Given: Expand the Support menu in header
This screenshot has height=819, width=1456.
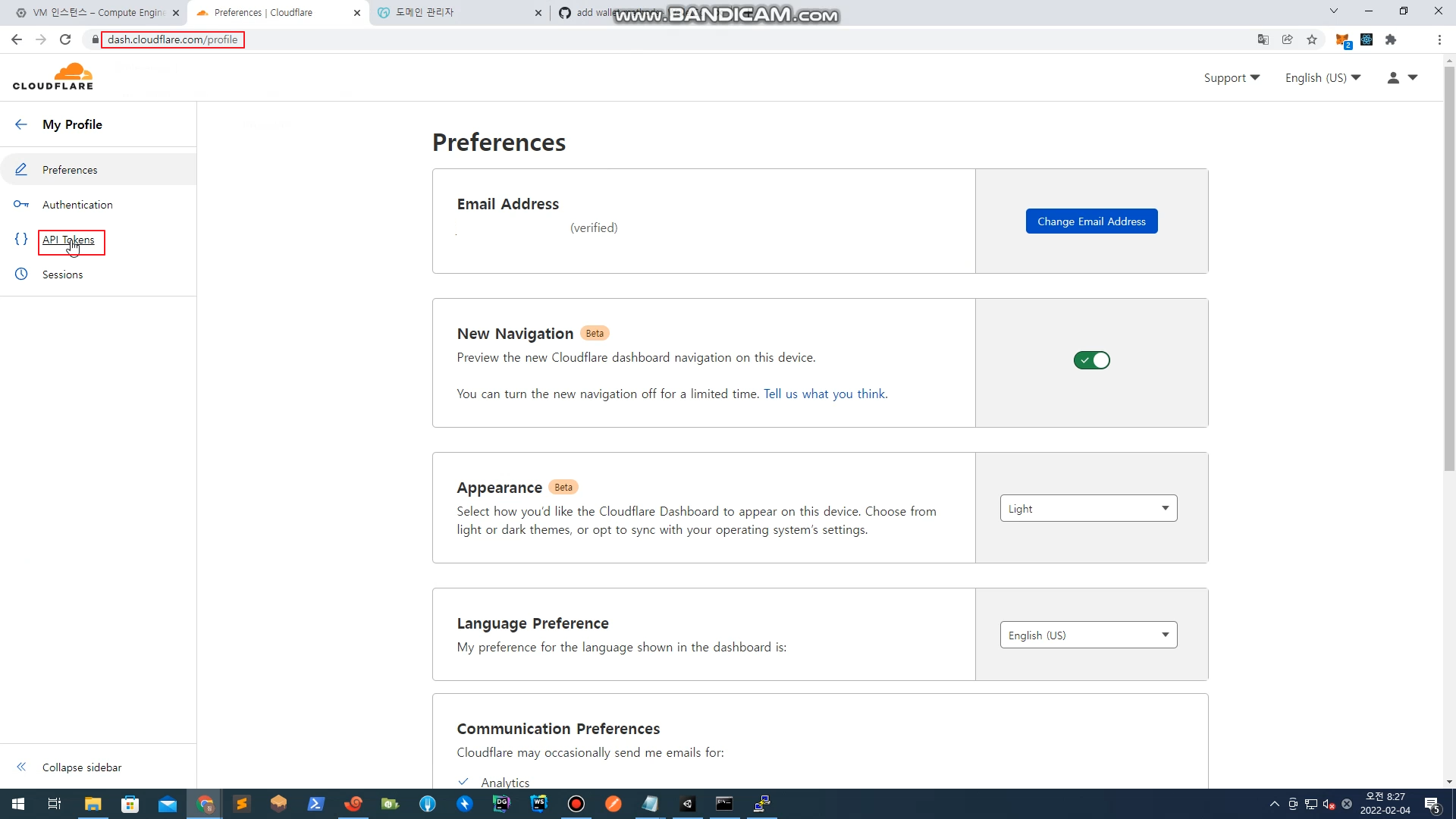Looking at the screenshot, I should [1232, 77].
